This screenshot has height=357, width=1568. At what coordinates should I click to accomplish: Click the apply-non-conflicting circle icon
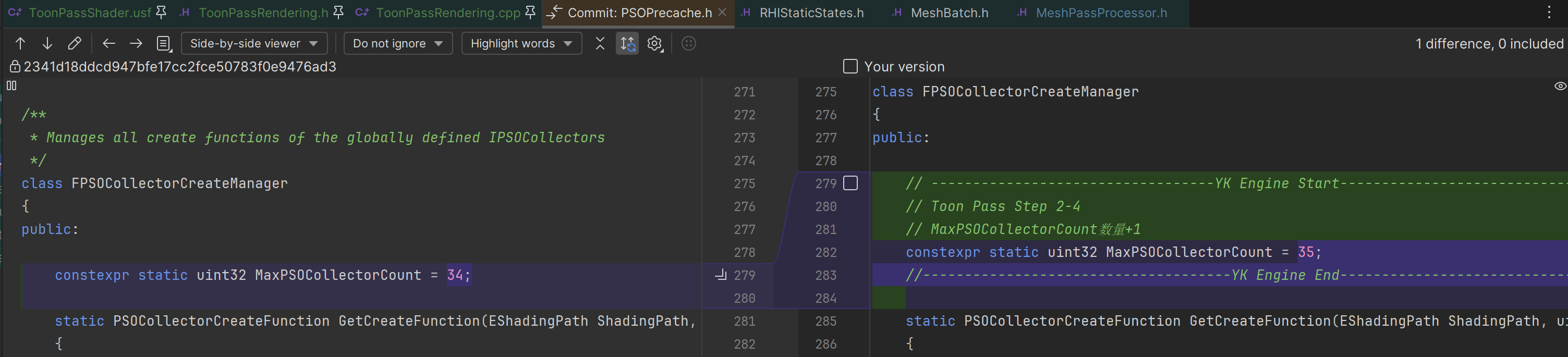(688, 43)
